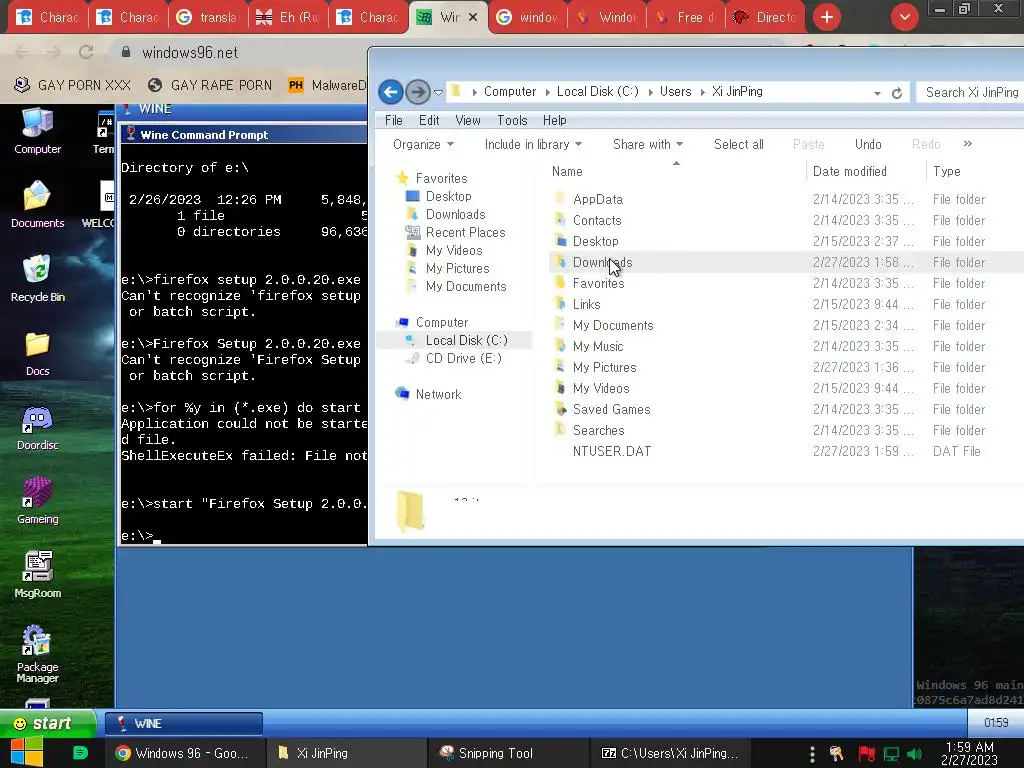
Task: Open MsgRoom desktop shortcut
Action: pyautogui.click(x=37, y=575)
